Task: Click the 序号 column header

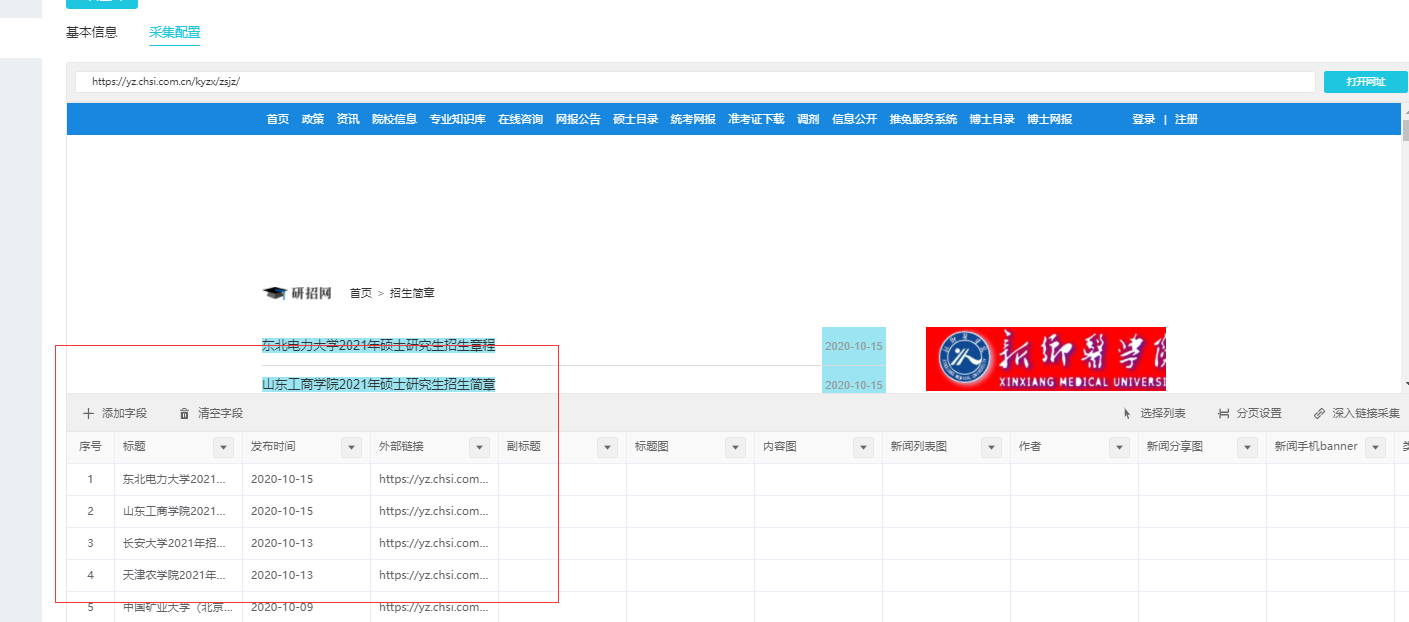Action: click(90, 447)
